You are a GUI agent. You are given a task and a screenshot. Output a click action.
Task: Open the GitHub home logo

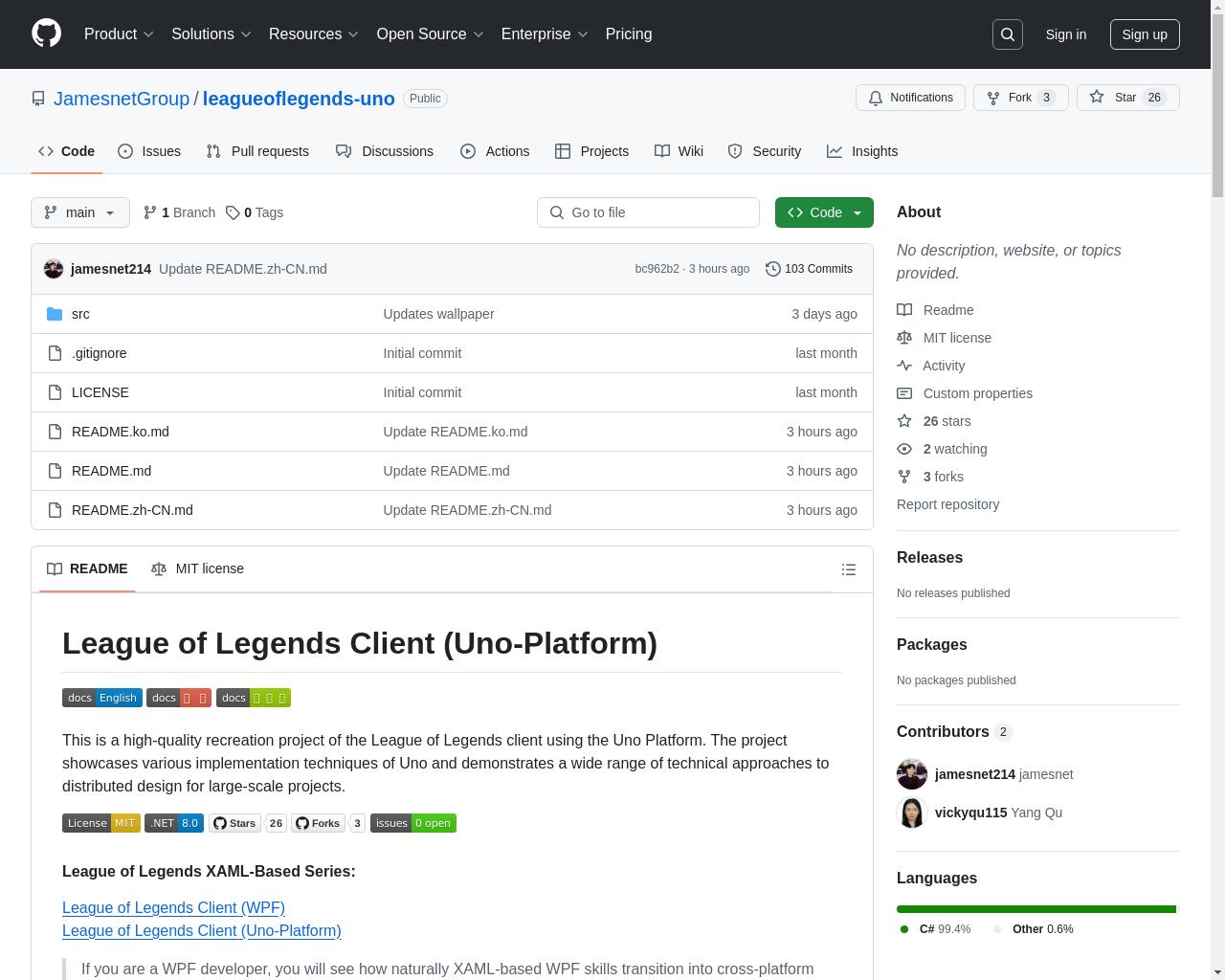pyautogui.click(x=46, y=33)
